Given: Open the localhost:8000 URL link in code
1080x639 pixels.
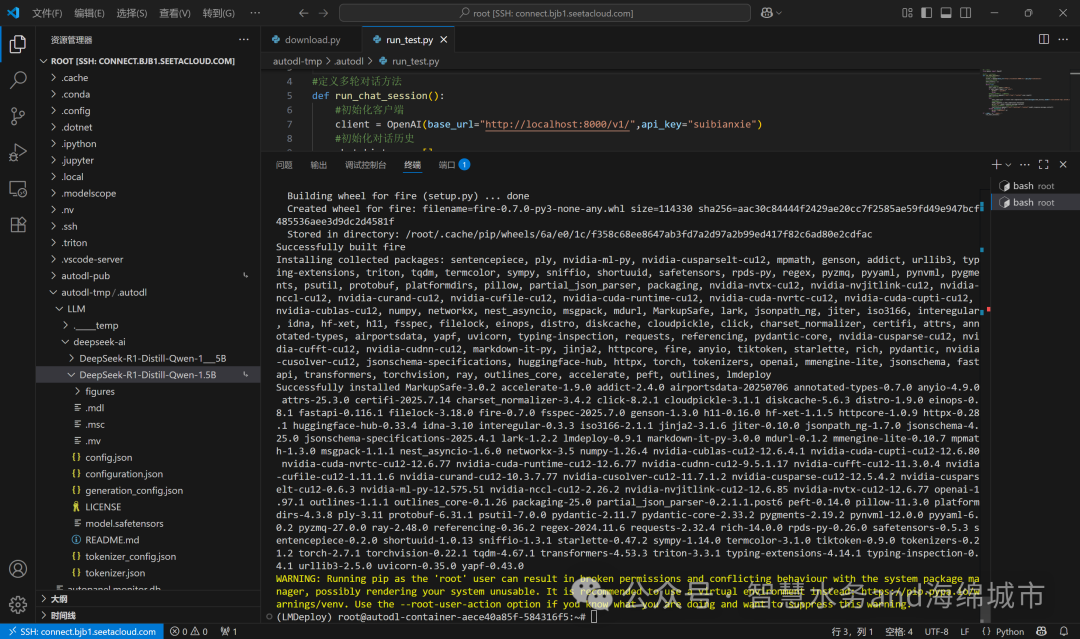Looking at the screenshot, I should tap(559, 125).
